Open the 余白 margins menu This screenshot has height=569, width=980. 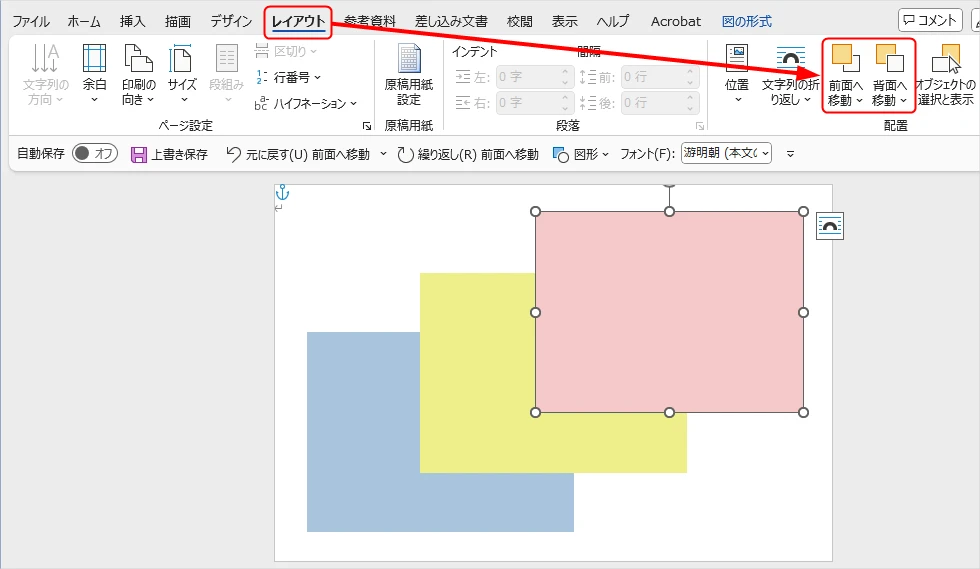(94, 74)
